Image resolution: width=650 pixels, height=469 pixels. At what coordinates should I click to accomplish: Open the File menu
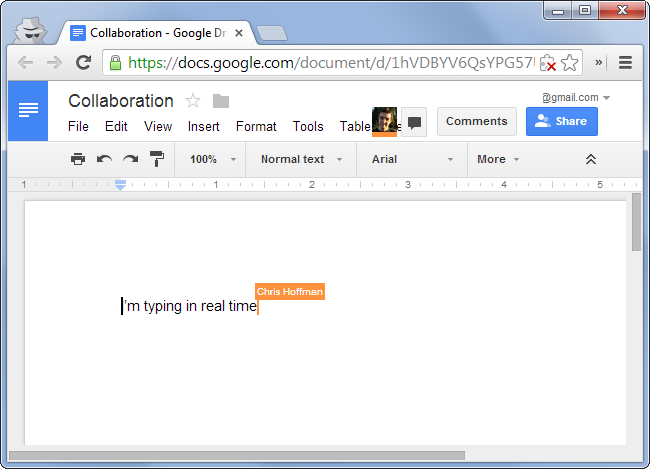click(x=78, y=126)
